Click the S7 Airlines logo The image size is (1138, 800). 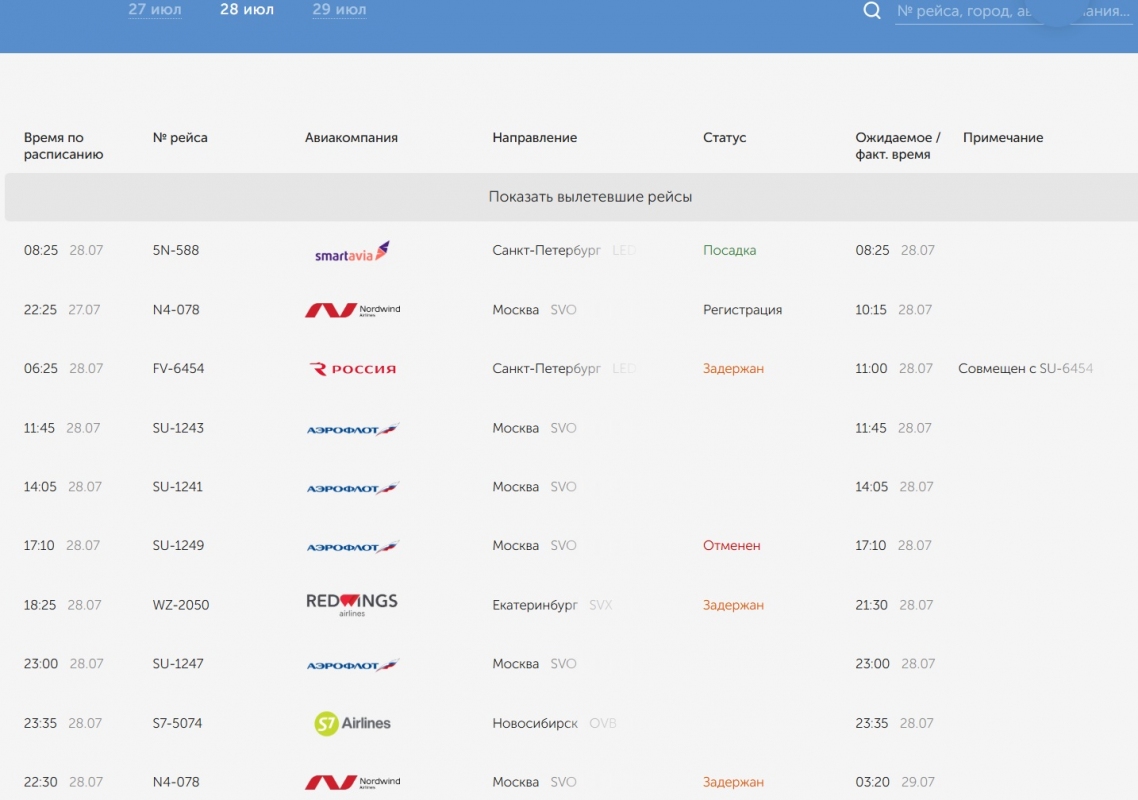click(x=352, y=723)
